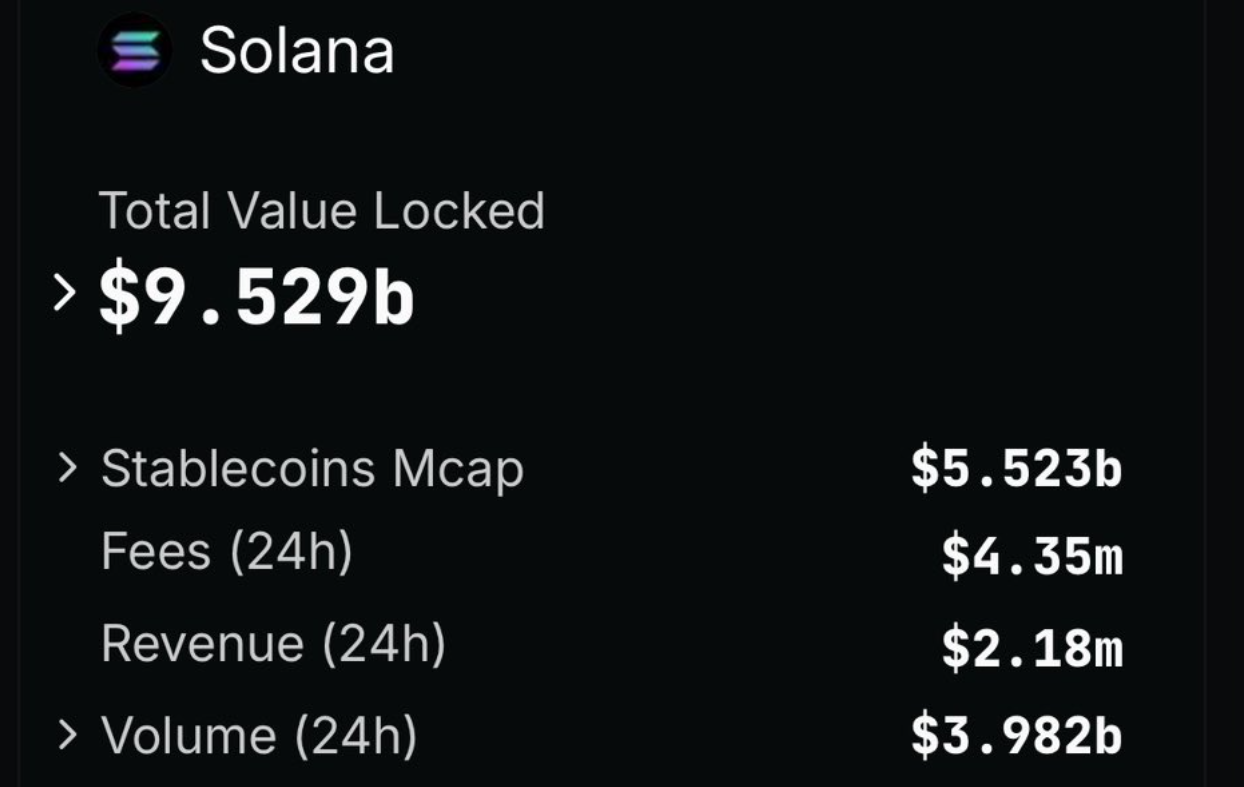Expand the Stablecoins Mcap chevron
The width and height of the screenshot is (1244, 787).
click(67, 467)
